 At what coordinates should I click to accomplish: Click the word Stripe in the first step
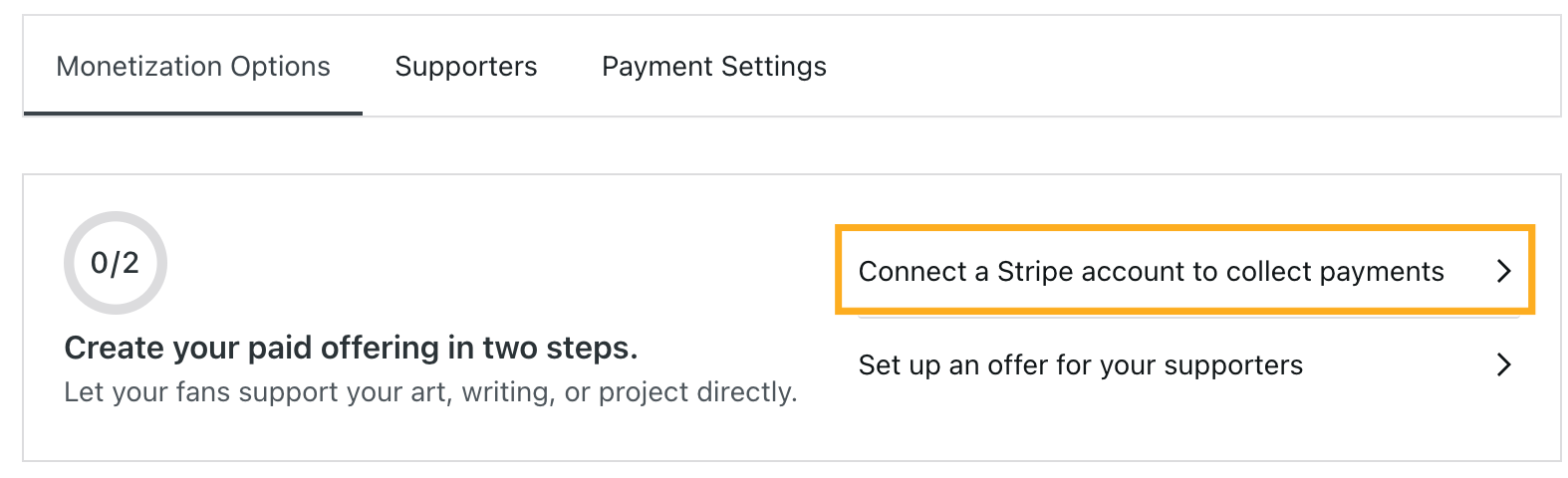[1035, 271]
